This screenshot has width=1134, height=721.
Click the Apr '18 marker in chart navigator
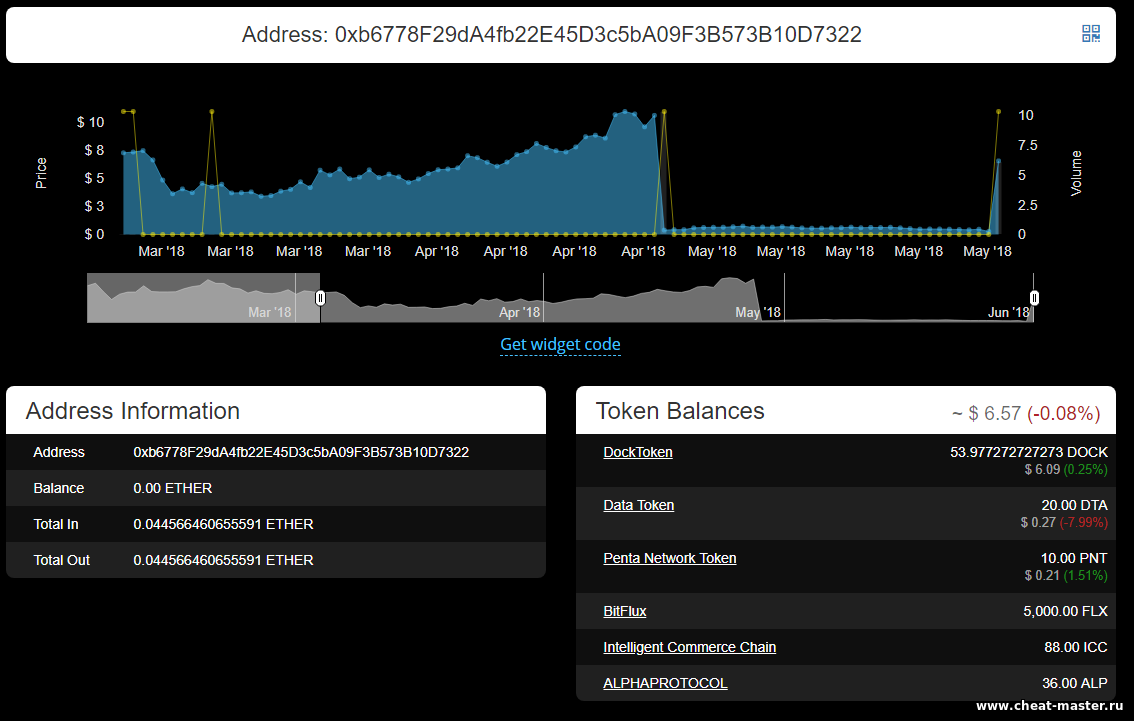[x=519, y=313]
